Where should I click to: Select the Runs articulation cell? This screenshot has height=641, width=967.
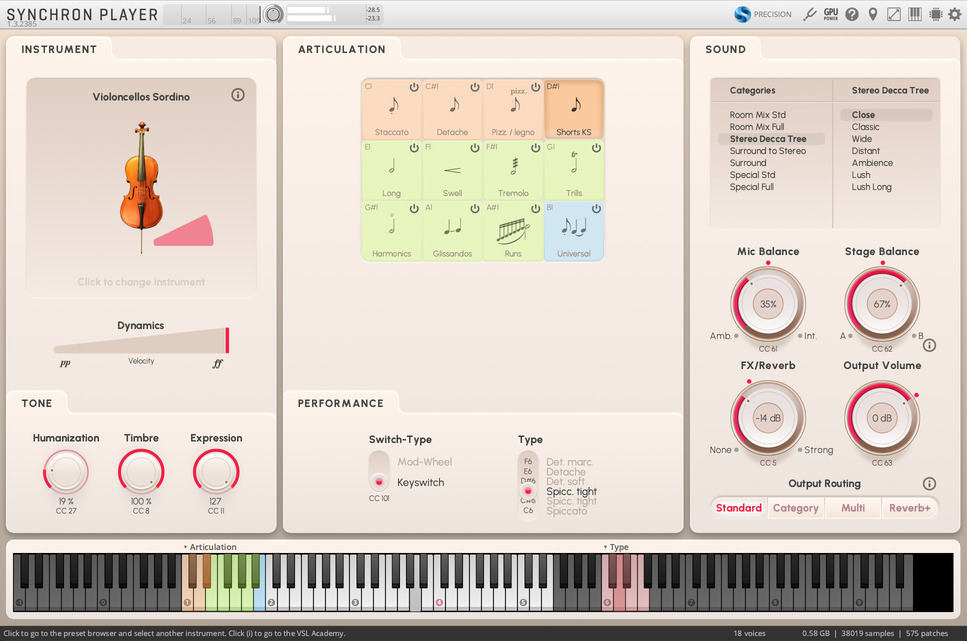pyautogui.click(x=513, y=231)
